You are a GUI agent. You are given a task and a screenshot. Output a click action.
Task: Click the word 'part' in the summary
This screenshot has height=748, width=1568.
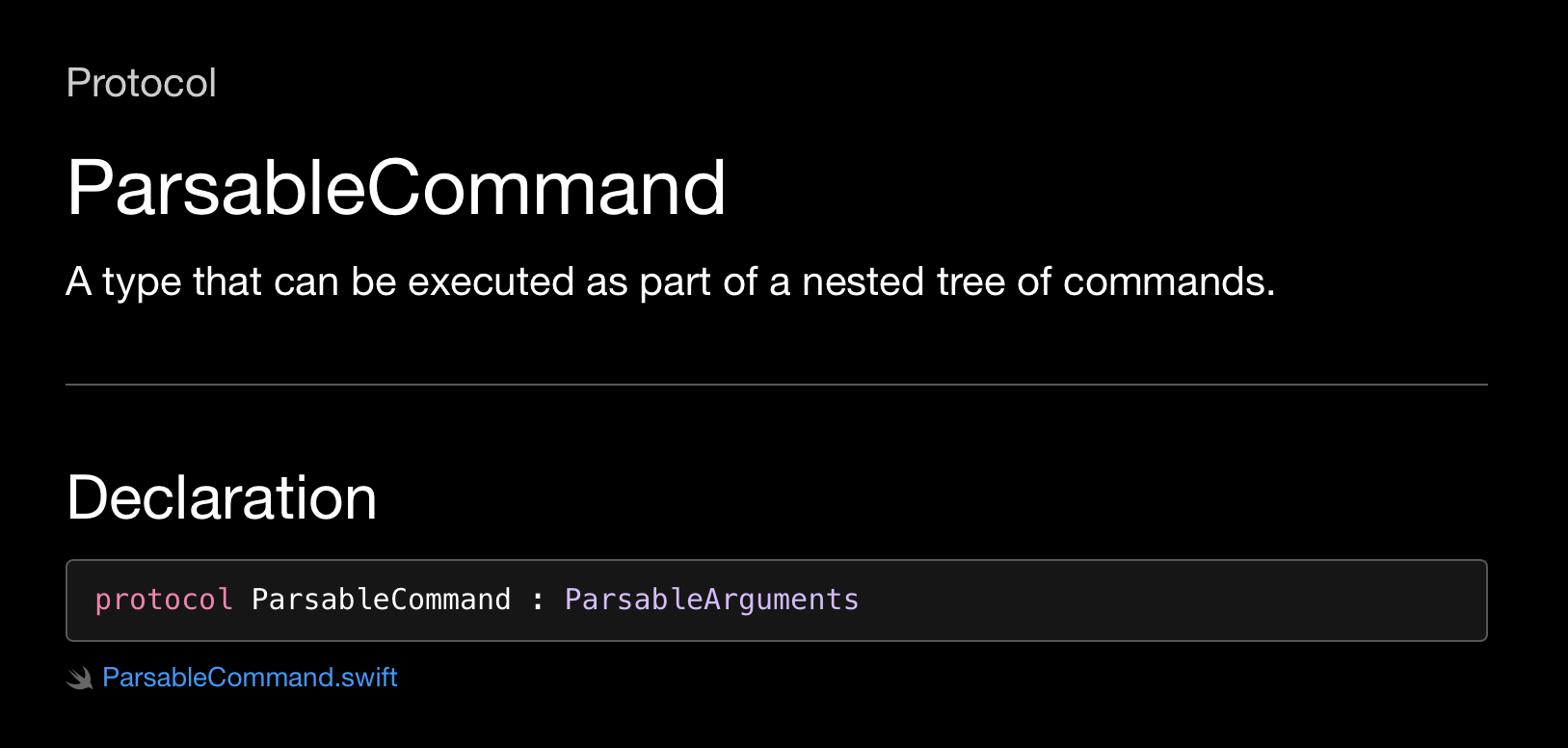tap(677, 282)
